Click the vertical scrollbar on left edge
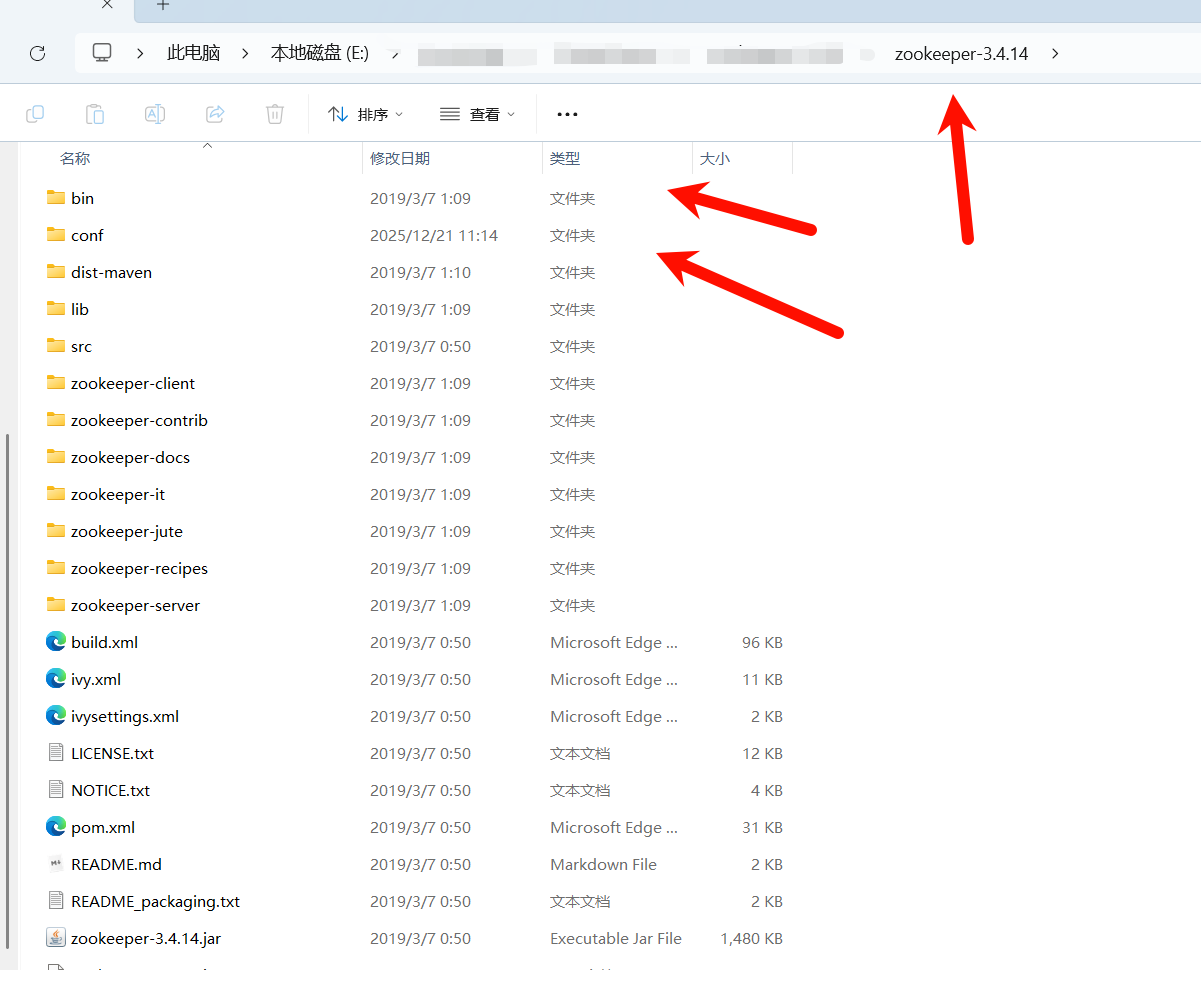 point(7,690)
